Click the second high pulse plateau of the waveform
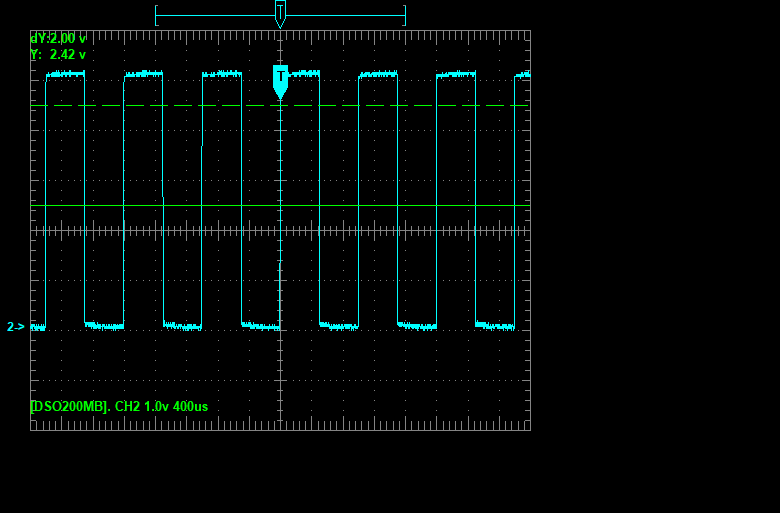Viewport: 780px width, 513px height. point(143,74)
